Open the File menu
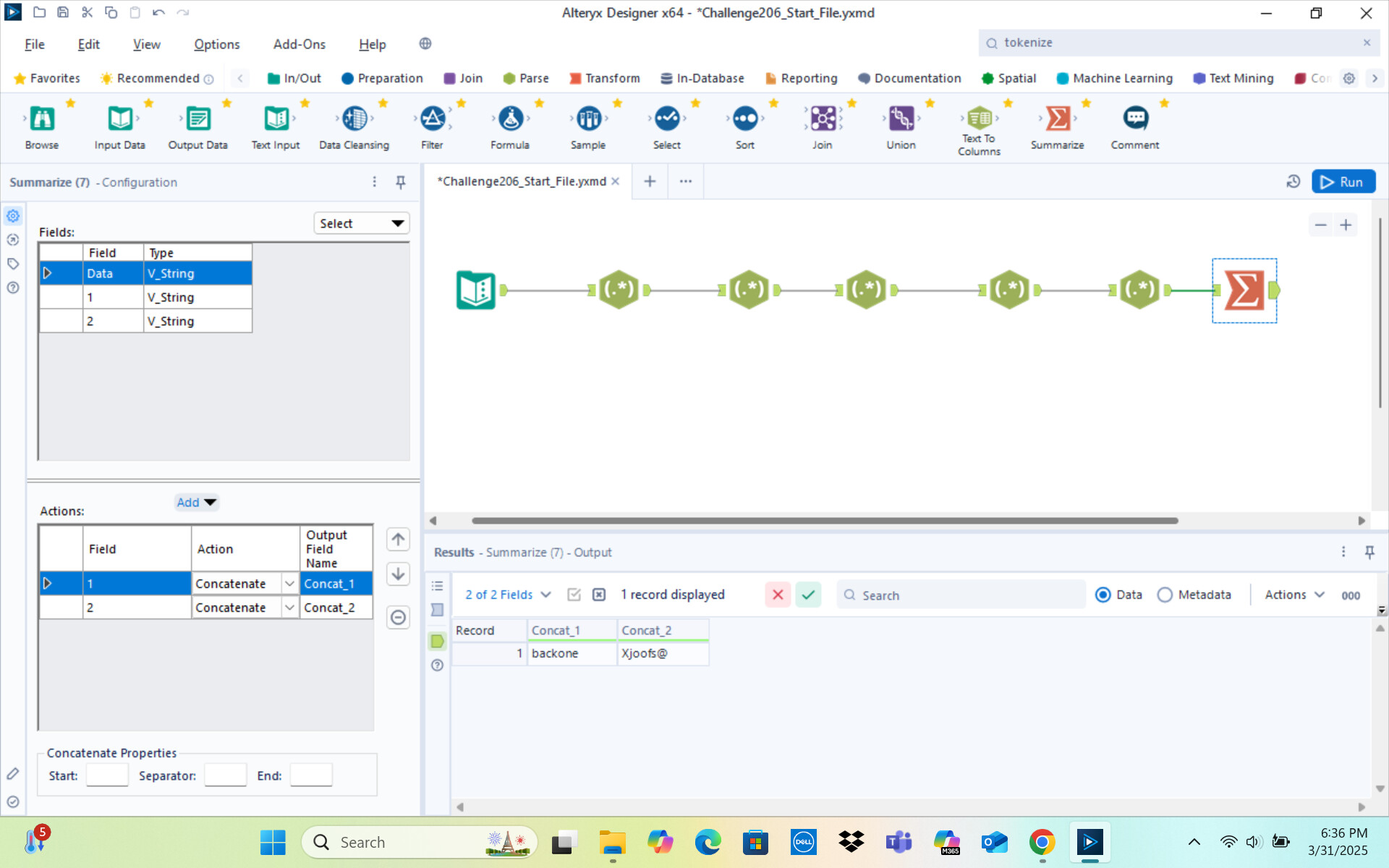The width and height of the screenshot is (1389, 868). point(35,44)
